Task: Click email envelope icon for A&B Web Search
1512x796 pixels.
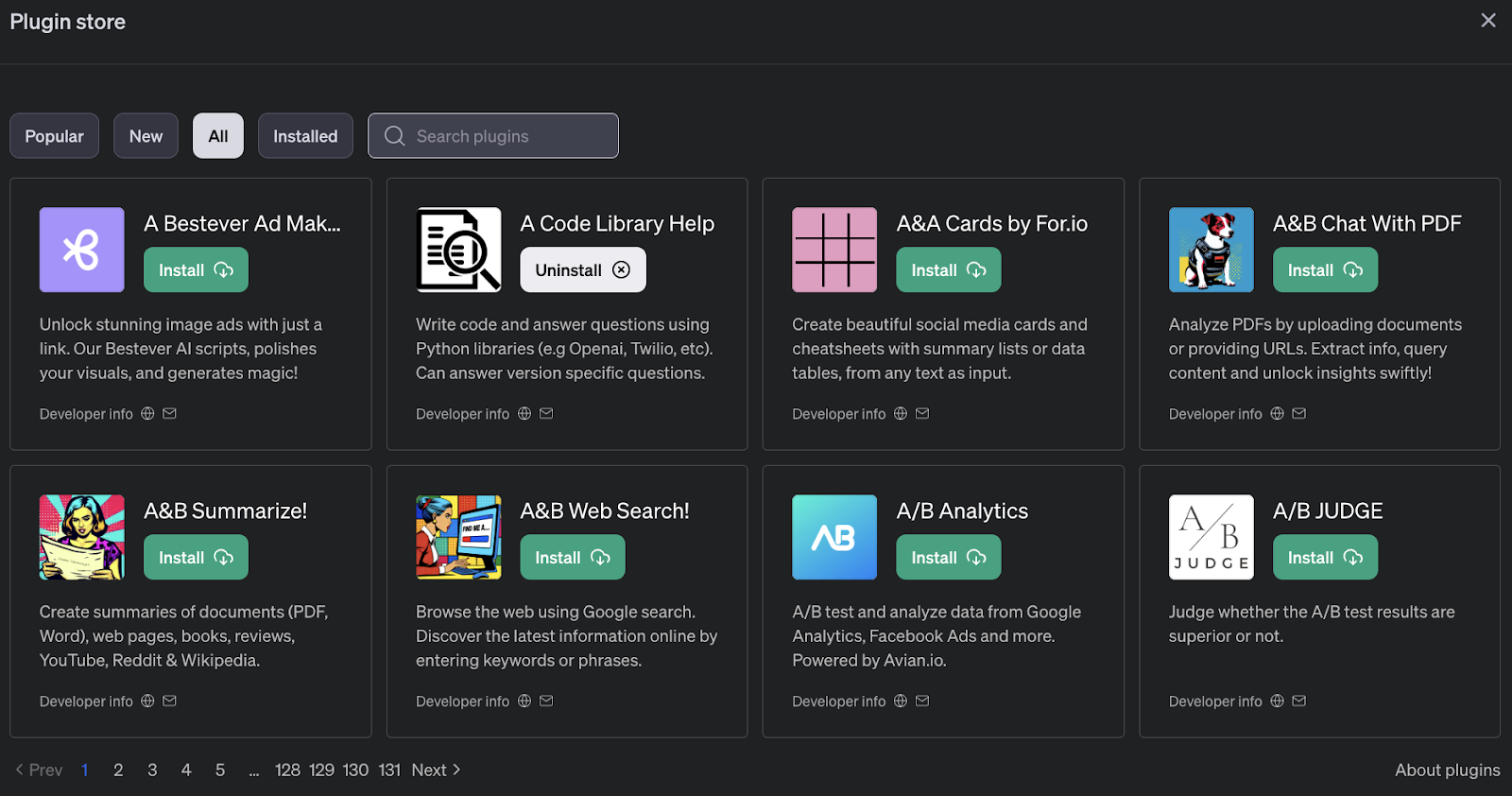Action: pyautogui.click(x=546, y=701)
